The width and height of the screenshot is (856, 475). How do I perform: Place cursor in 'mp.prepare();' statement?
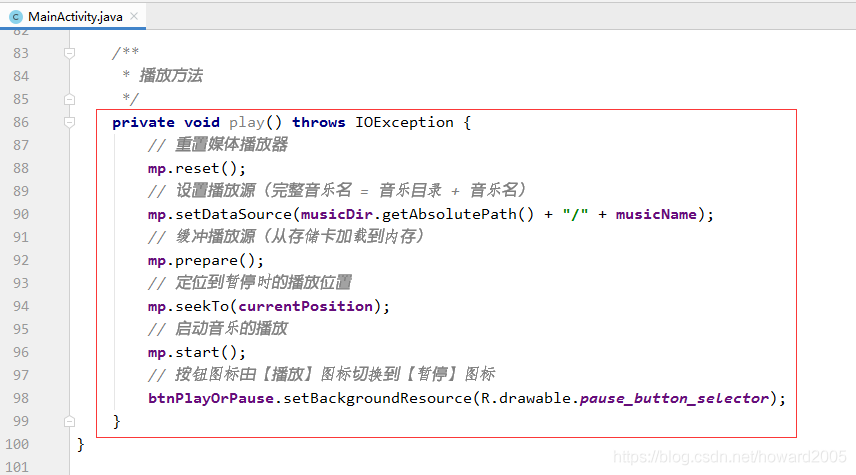coord(206,260)
